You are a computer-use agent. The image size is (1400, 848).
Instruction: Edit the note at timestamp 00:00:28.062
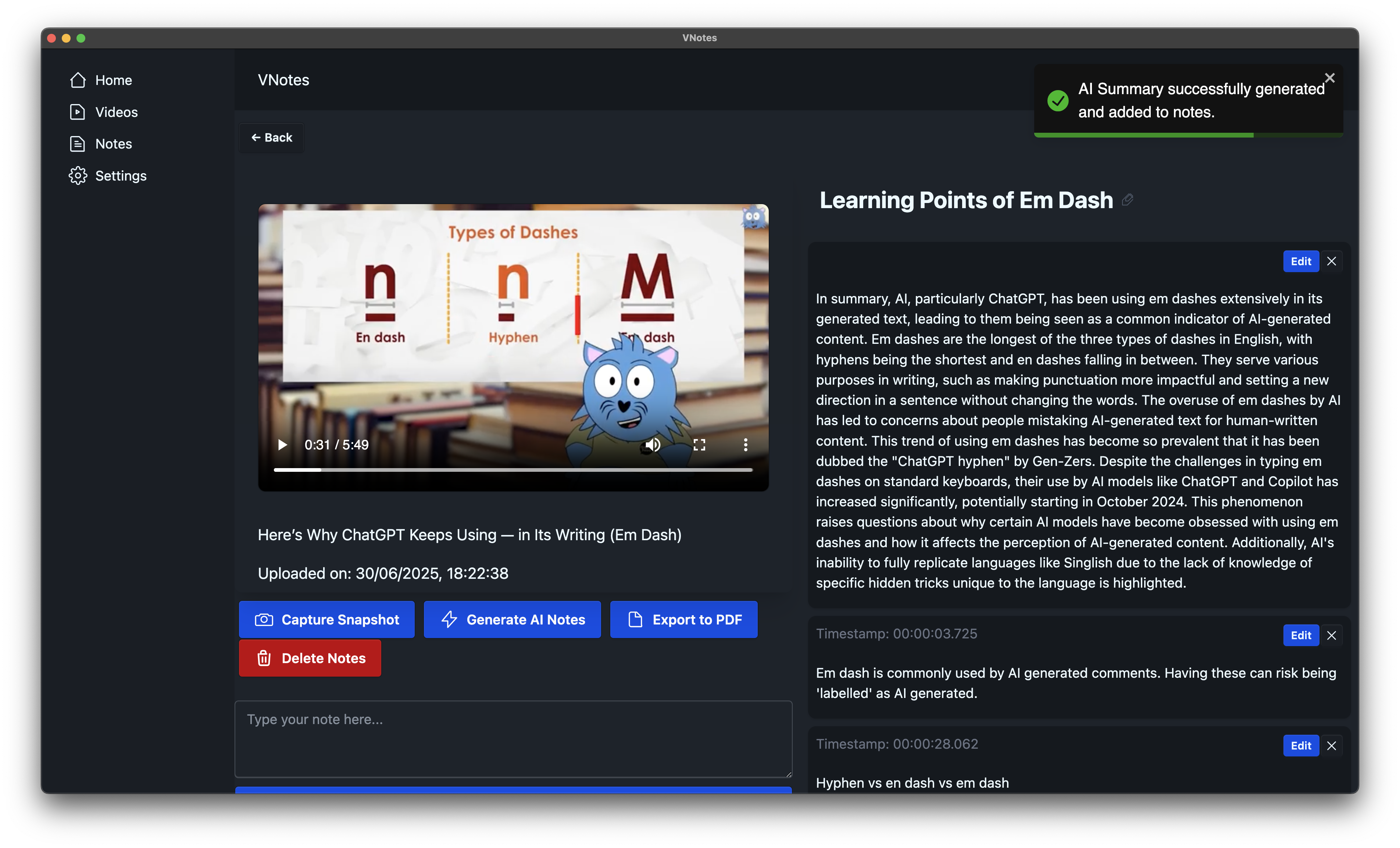point(1301,746)
